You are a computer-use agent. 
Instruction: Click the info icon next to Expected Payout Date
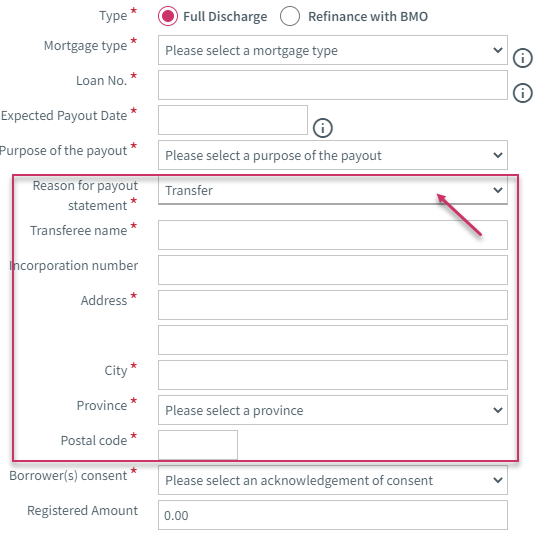coord(323,128)
